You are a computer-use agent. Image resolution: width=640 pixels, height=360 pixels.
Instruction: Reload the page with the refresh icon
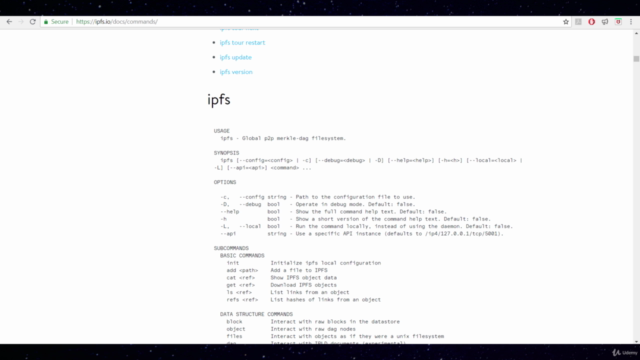[x=33, y=22]
